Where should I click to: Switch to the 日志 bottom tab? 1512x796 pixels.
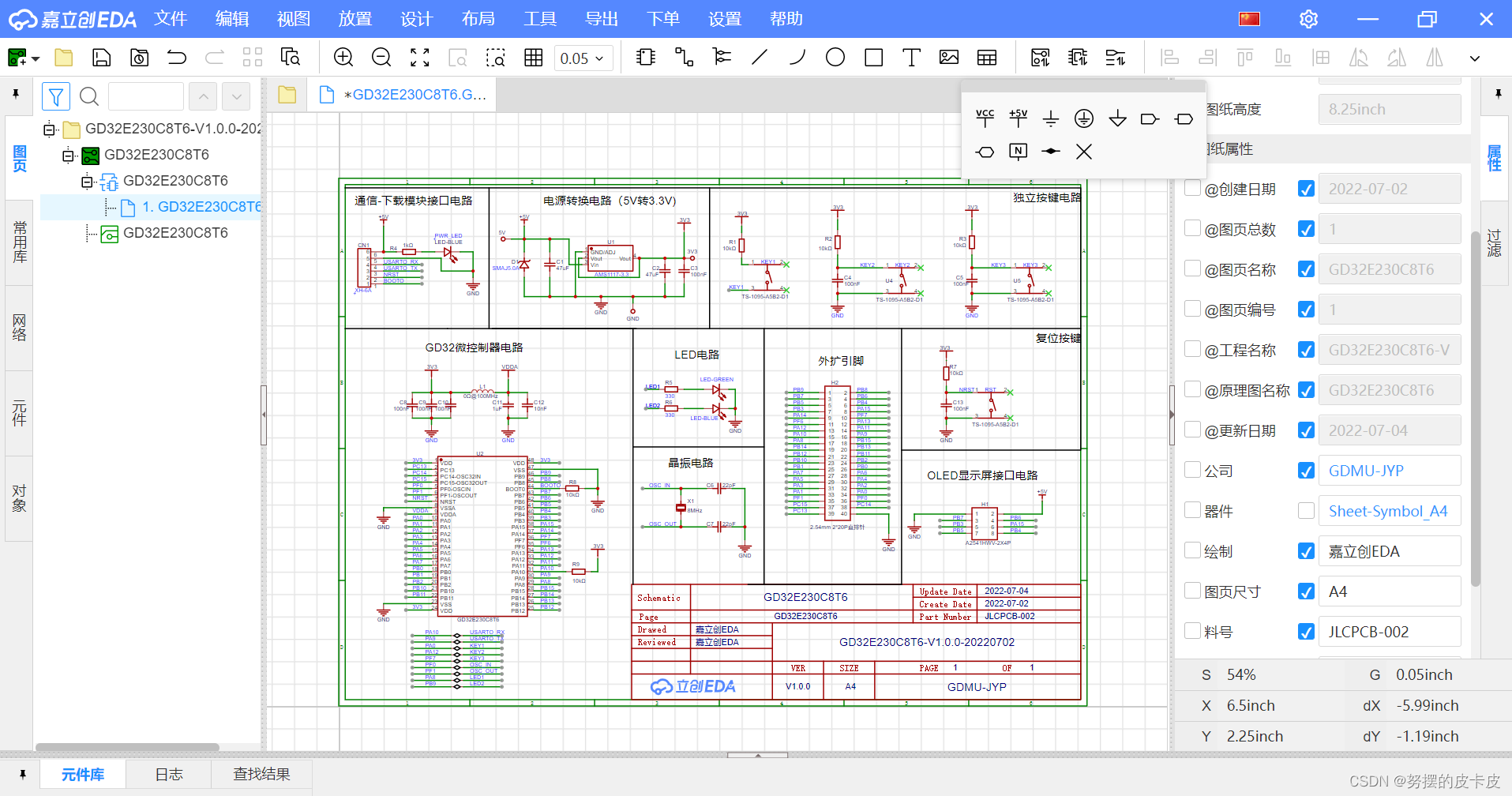167,774
